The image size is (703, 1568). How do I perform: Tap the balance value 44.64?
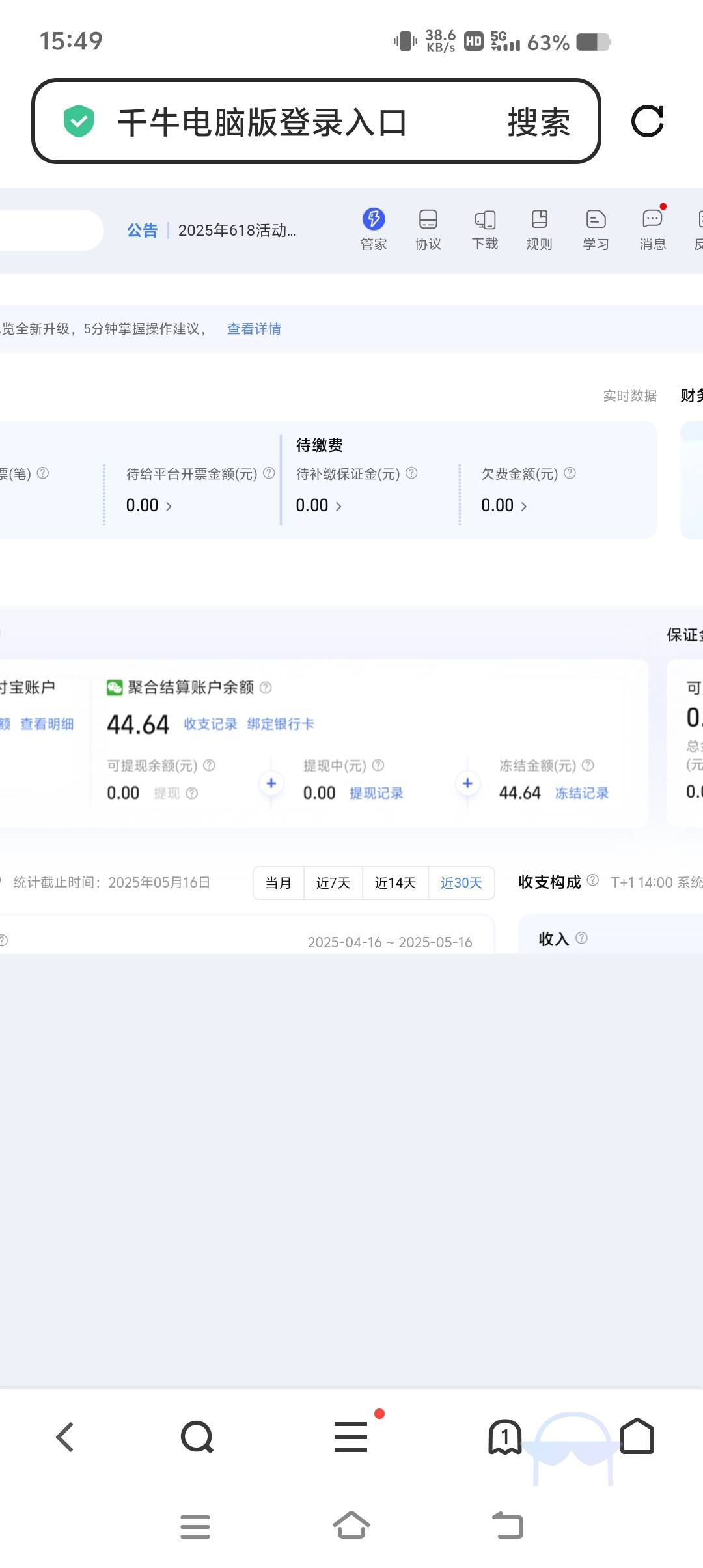click(x=138, y=724)
